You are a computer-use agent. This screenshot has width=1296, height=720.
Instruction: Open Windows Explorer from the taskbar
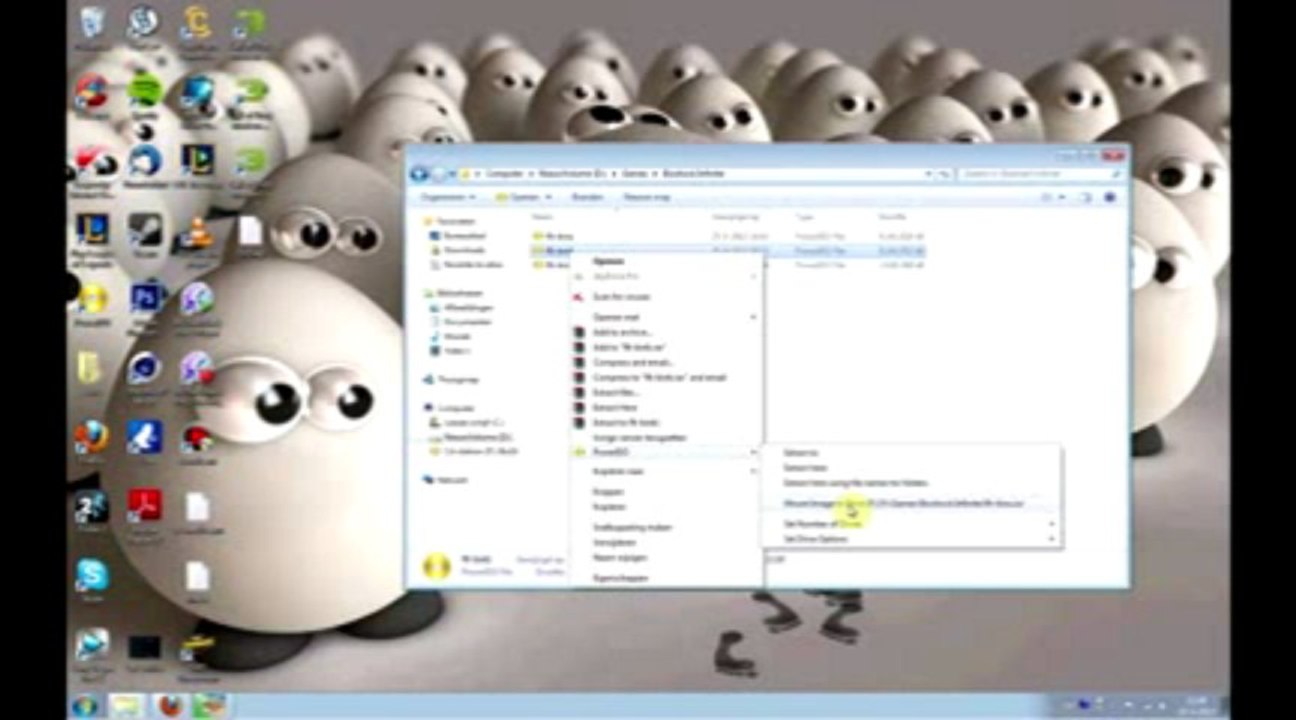[127, 706]
